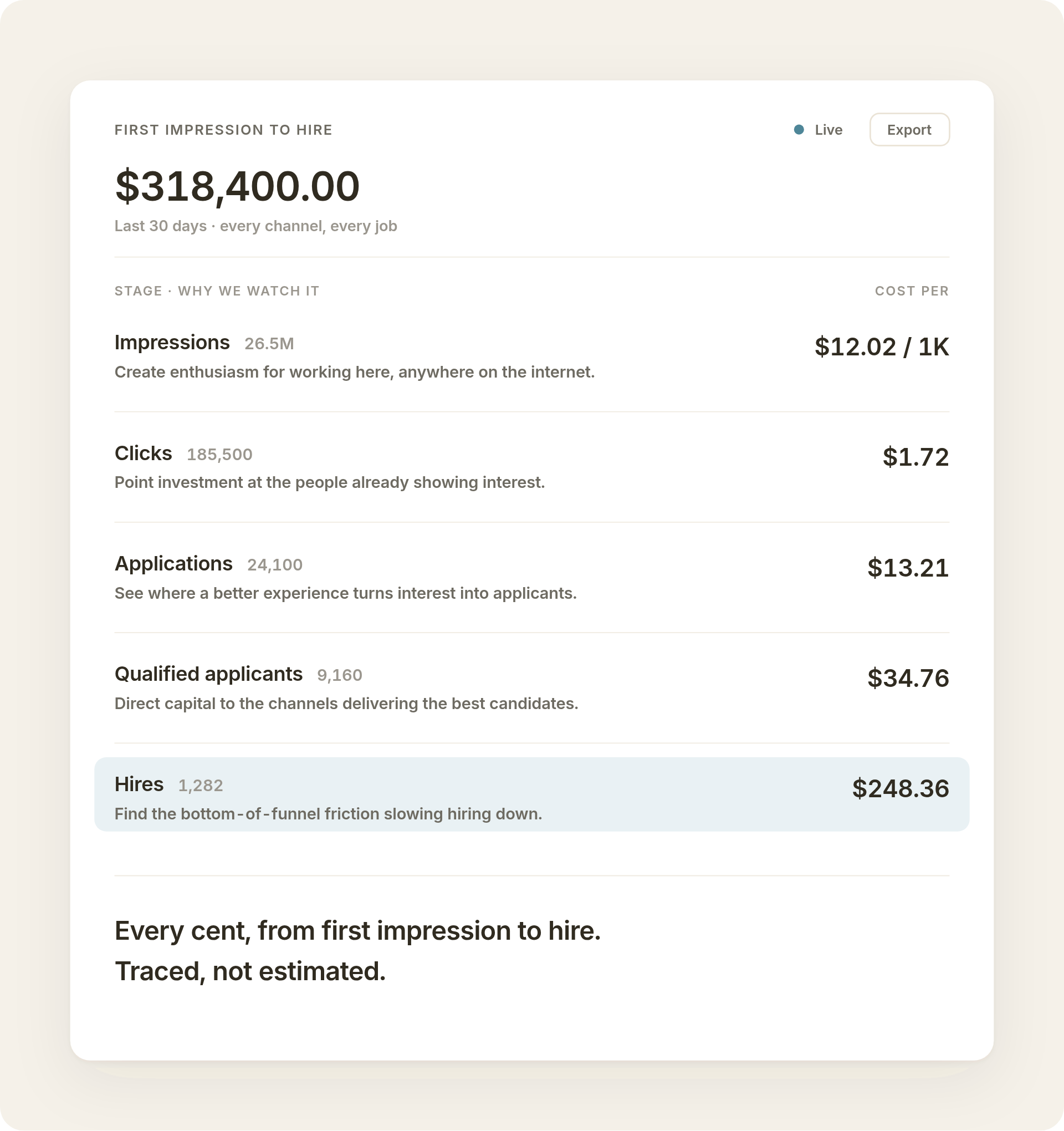Viewport: 1064px width, 1131px height.
Task: Click the $12.02 / 1K cost value
Action: [x=882, y=347]
